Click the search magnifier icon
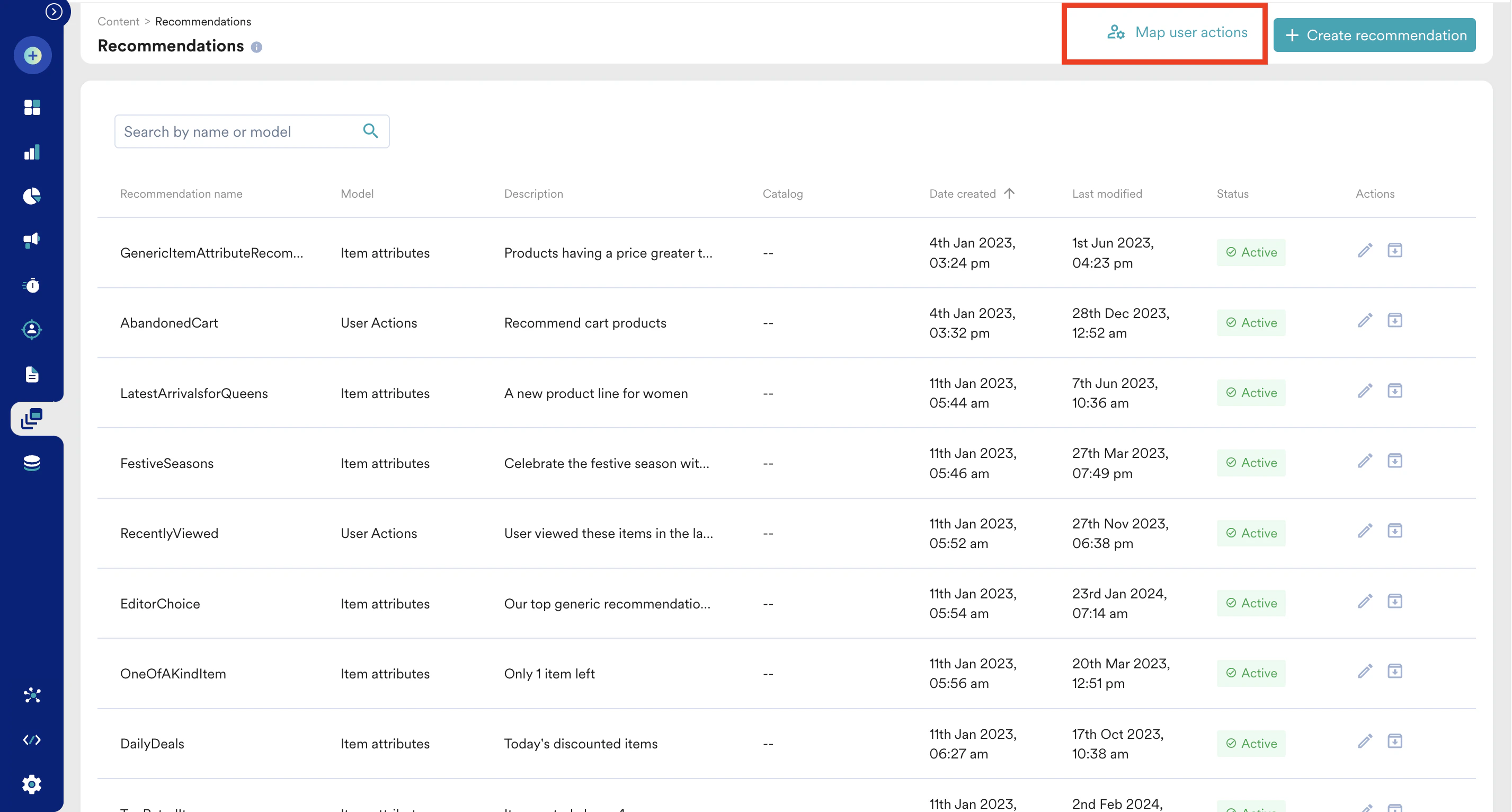 click(370, 131)
